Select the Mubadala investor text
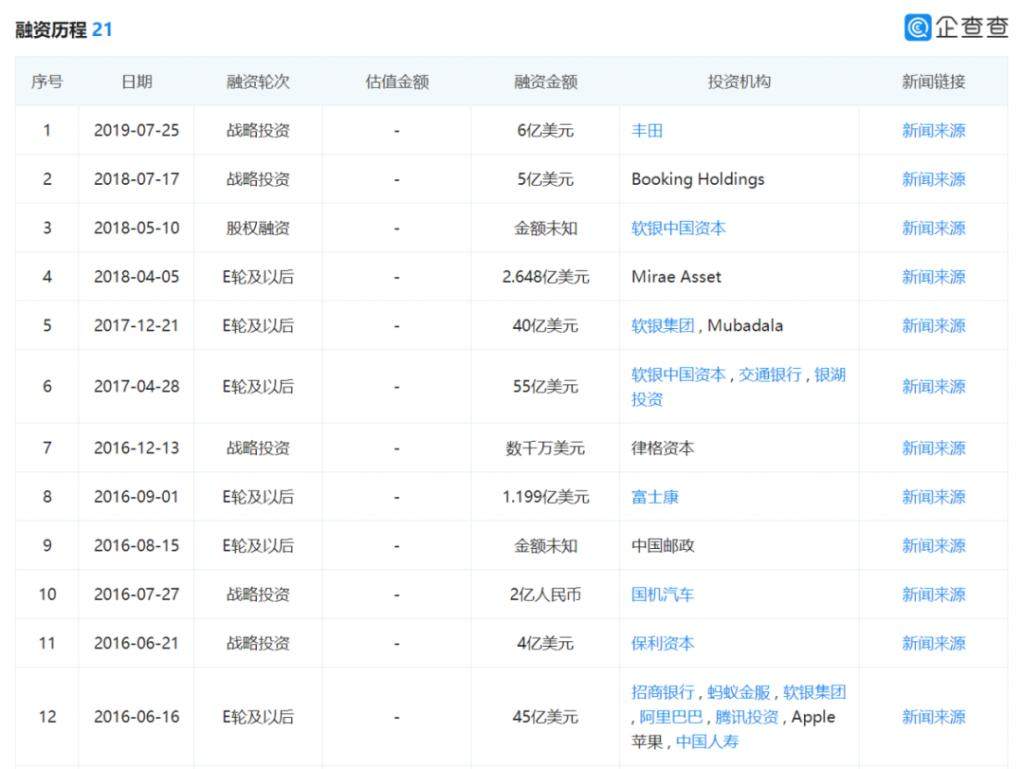The height and width of the screenshot is (769, 1024). 745,326
